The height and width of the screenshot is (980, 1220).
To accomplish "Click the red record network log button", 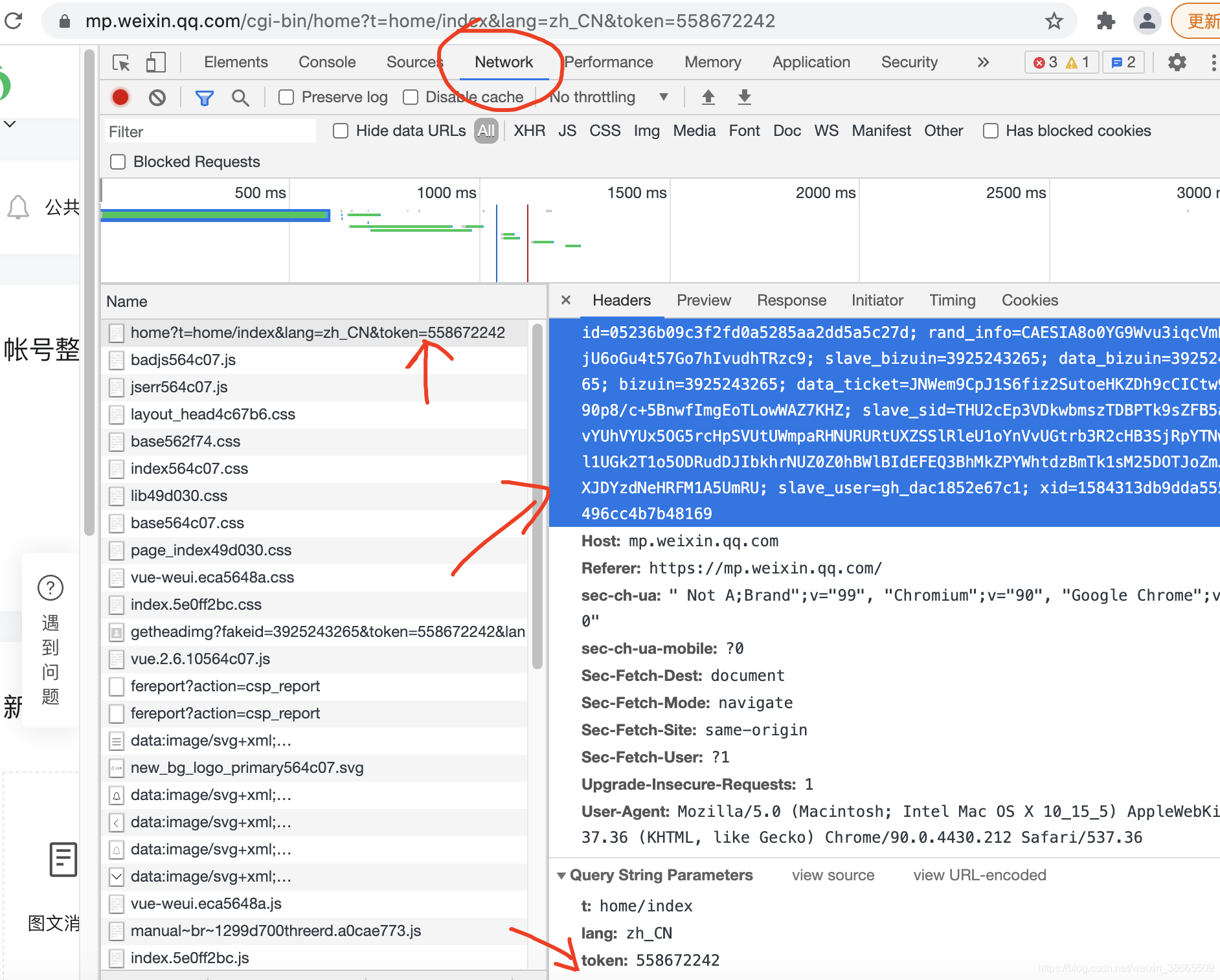I will [120, 97].
